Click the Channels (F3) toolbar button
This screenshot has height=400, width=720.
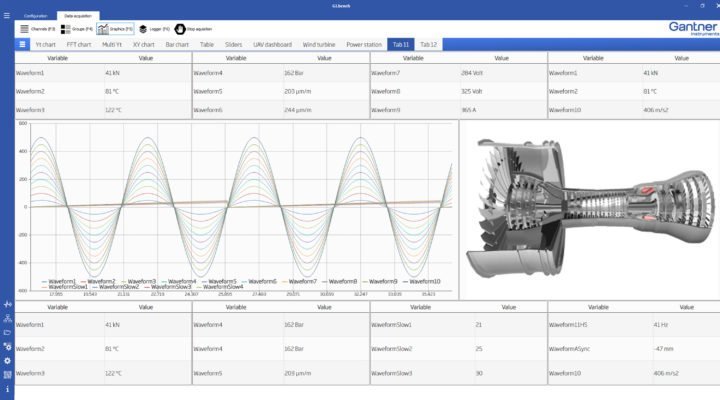pyautogui.click(x=39, y=29)
